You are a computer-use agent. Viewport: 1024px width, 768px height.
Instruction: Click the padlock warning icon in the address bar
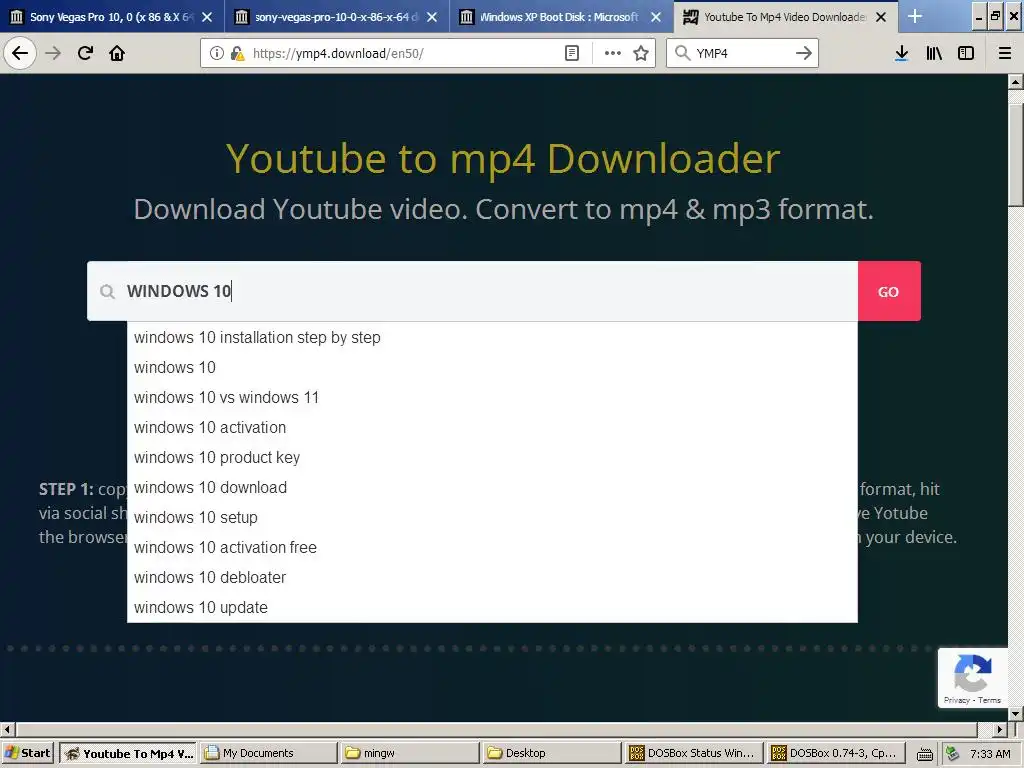pyautogui.click(x=238, y=53)
